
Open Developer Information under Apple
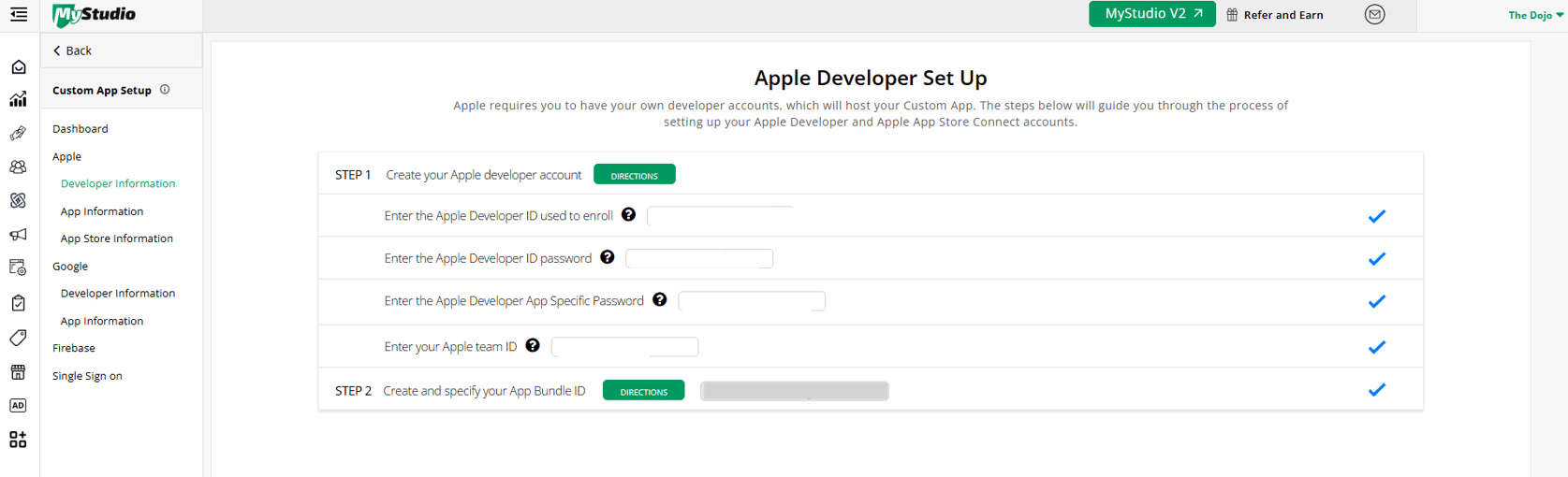118,184
